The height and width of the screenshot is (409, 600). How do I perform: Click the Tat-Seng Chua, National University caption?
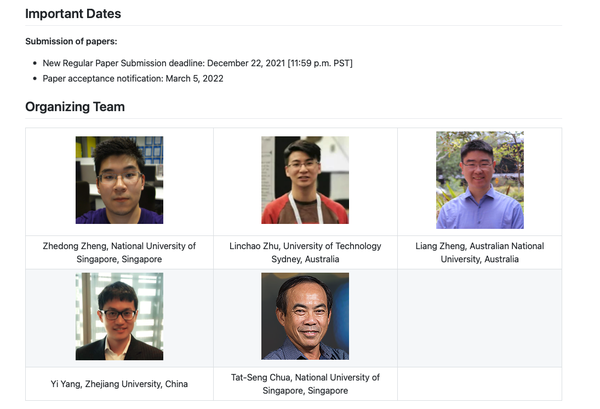pyautogui.click(x=305, y=383)
